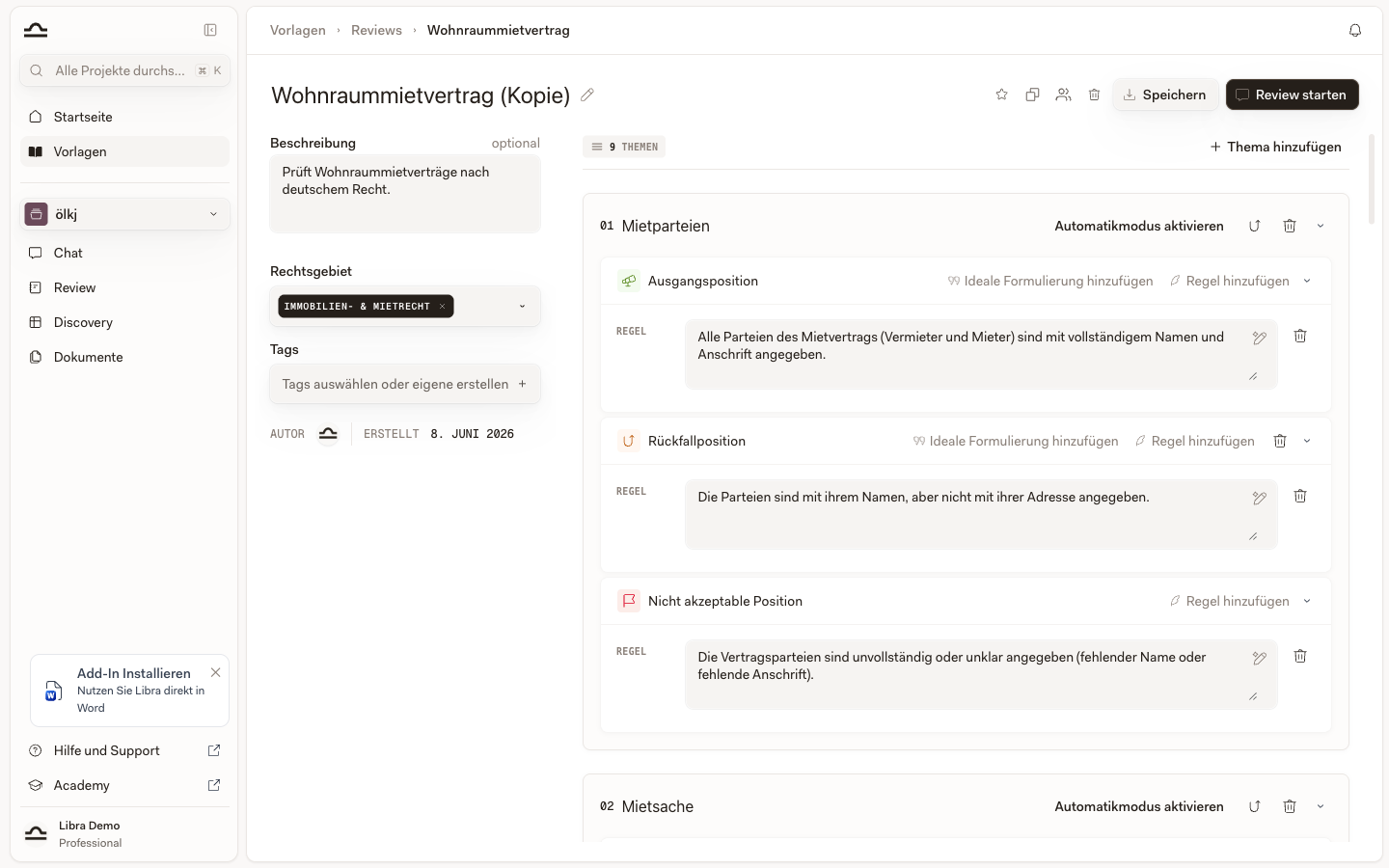Image resolution: width=1389 pixels, height=868 pixels.
Task: Remove the Immobilien- & Mietrecht tag
Action: (442, 307)
